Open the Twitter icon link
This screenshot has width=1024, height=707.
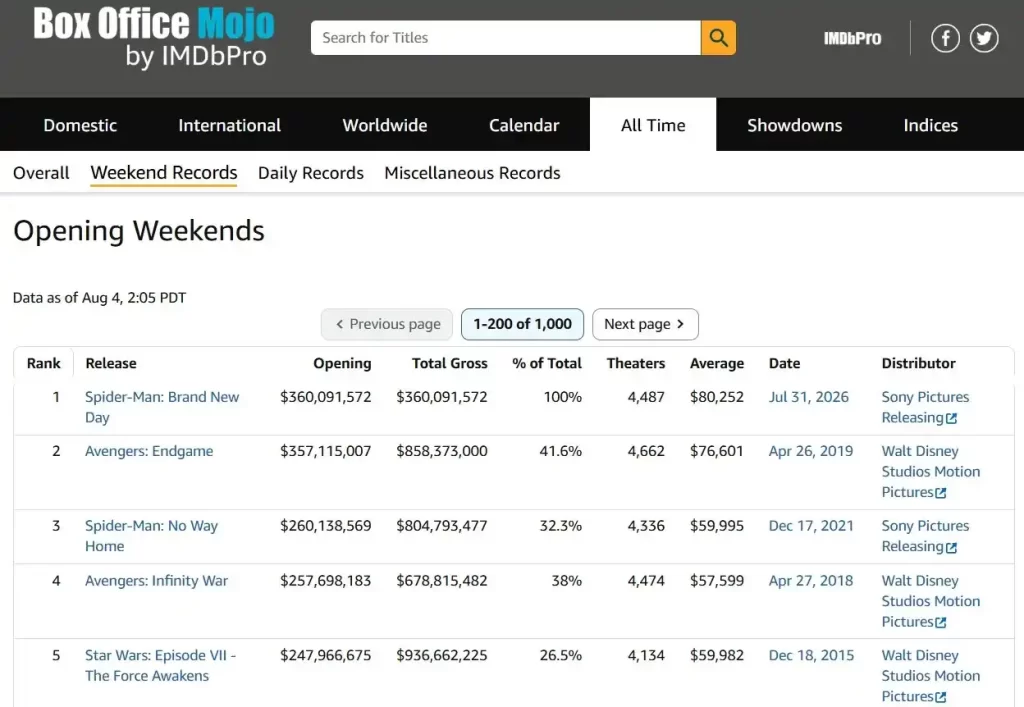(x=984, y=38)
